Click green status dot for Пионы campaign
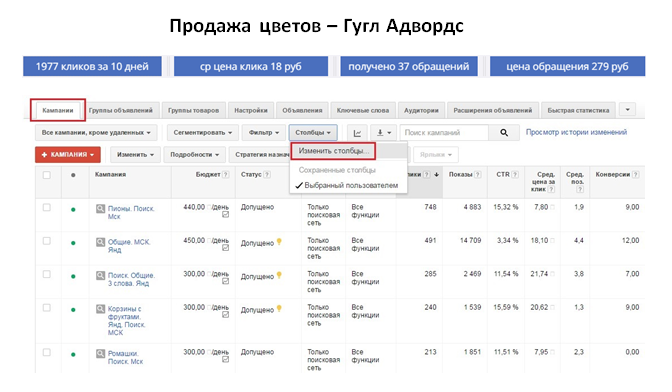This screenshot has width=672, height=392. (73, 209)
